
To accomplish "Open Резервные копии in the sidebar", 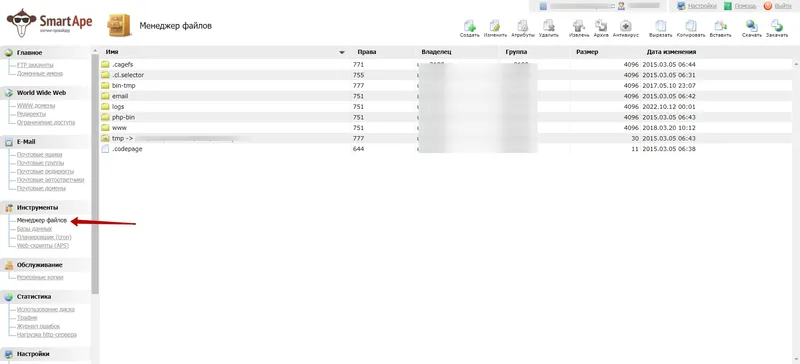I will (x=40, y=278).
